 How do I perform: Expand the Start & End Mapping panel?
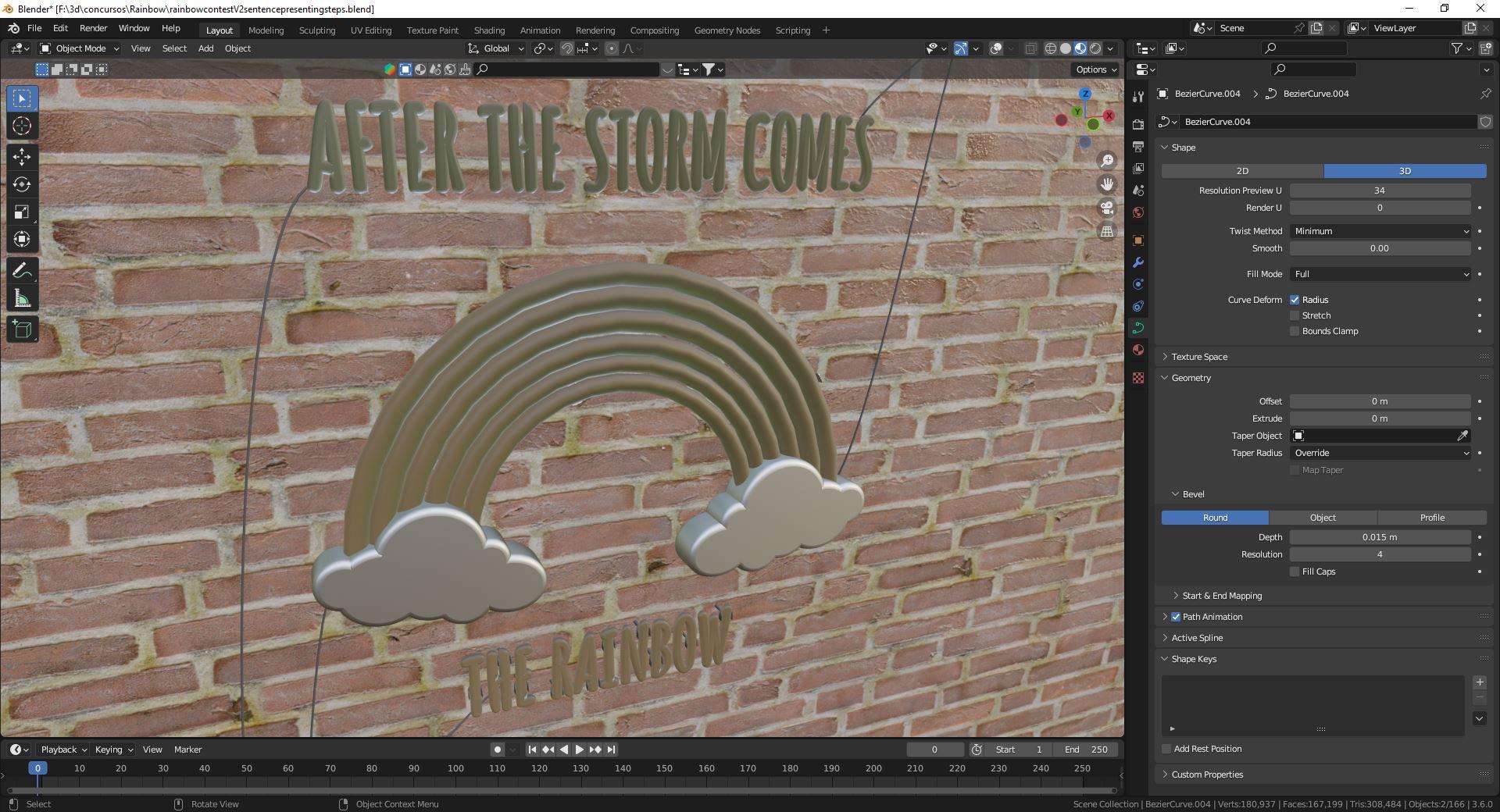click(x=1221, y=596)
